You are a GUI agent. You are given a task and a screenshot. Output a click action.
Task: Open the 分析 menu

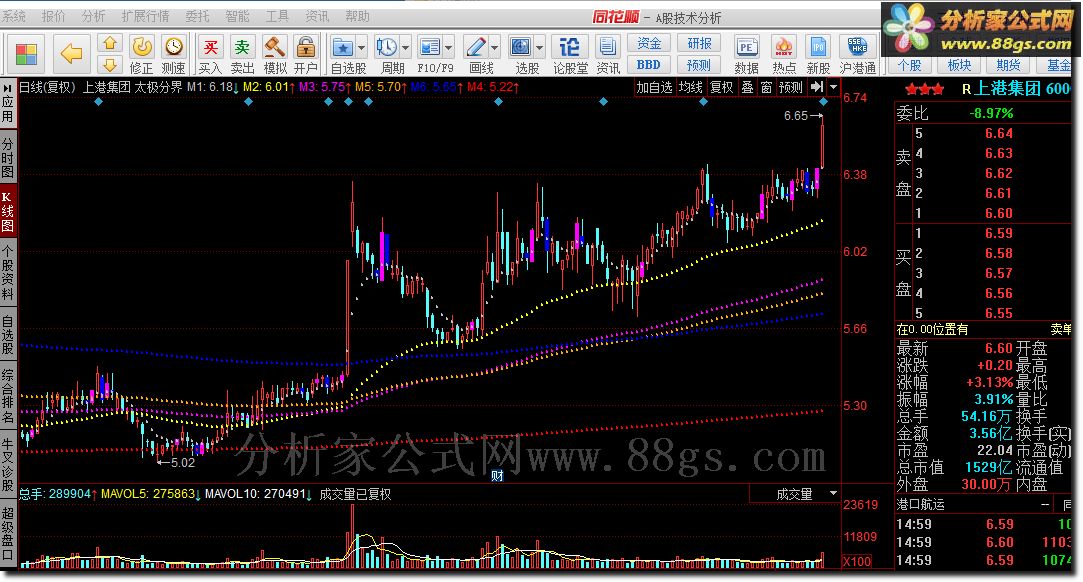(x=93, y=16)
